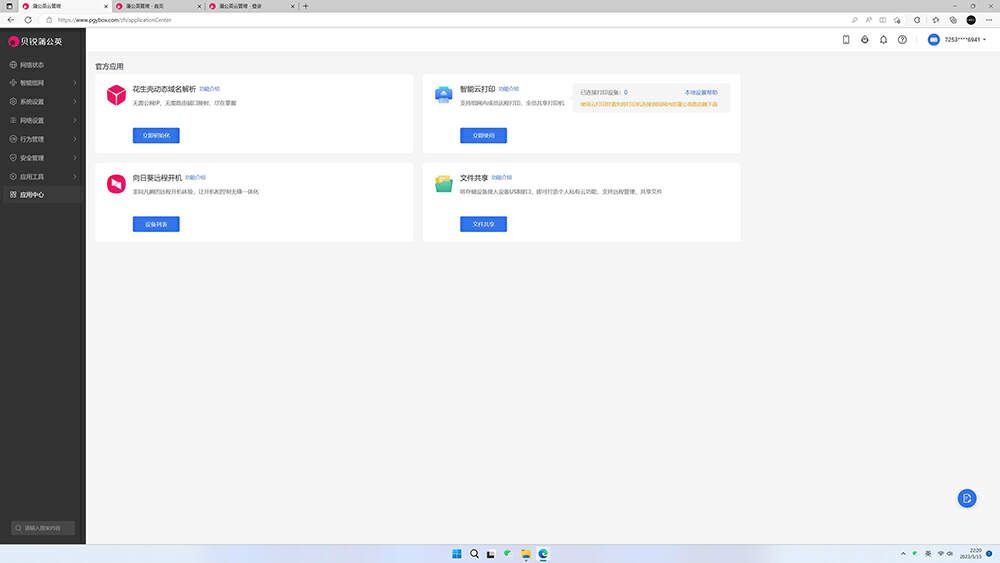This screenshot has height=563, width=1000.
Task: Expand the 应用工具 sidebar chevron
Action: coord(75,177)
